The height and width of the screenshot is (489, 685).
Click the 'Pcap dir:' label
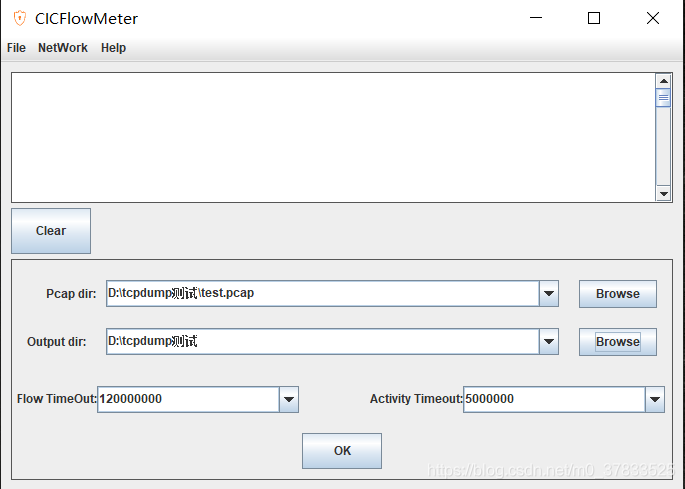coord(71,294)
